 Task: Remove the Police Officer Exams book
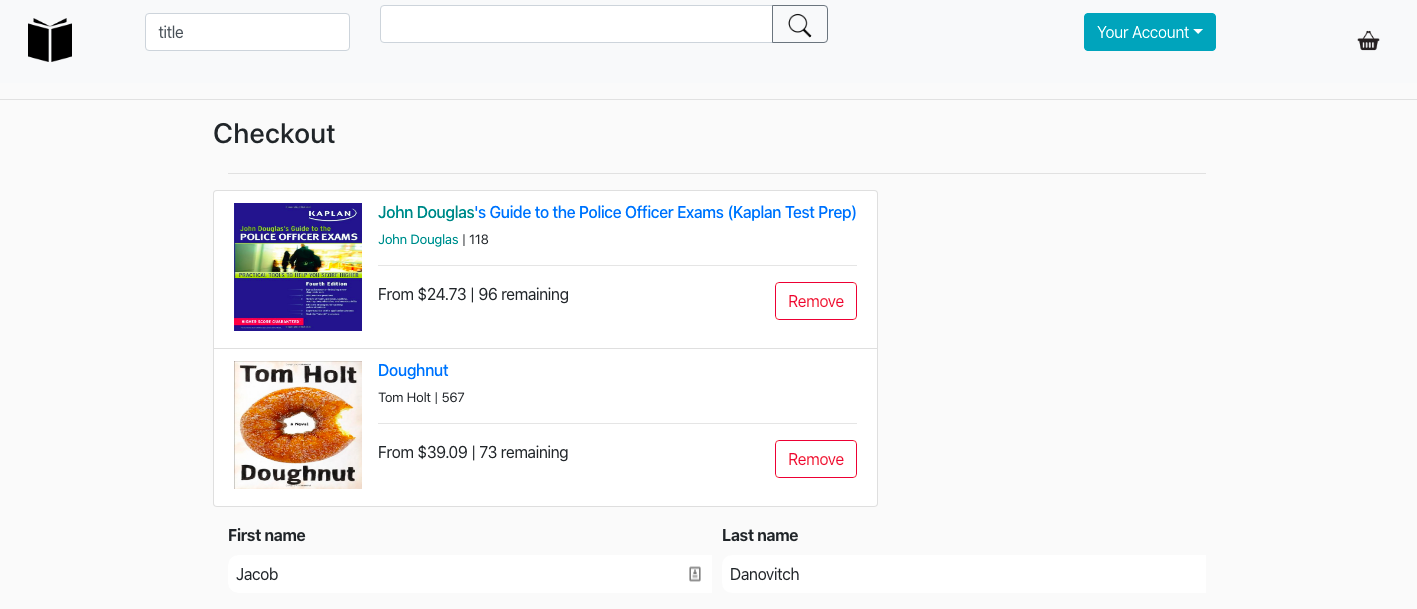815,301
